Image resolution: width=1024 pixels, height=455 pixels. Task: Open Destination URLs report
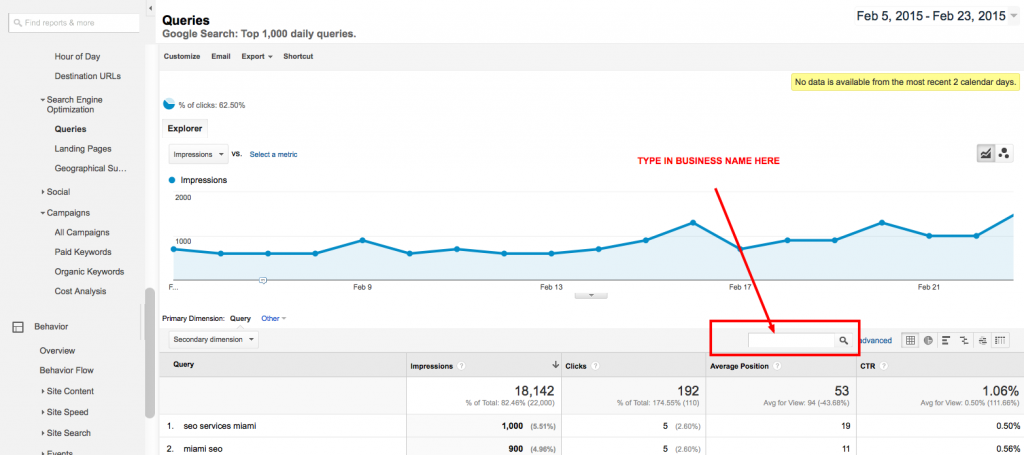[88, 76]
